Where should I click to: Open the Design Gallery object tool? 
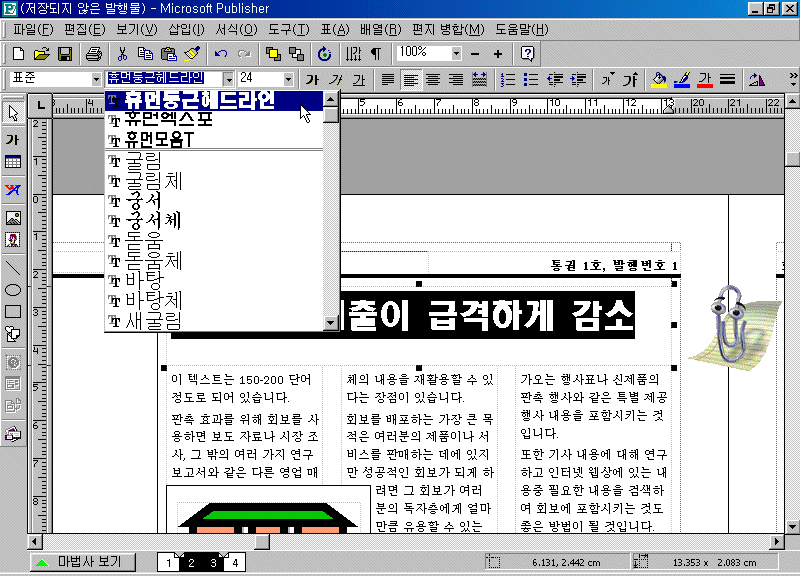[13, 434]
